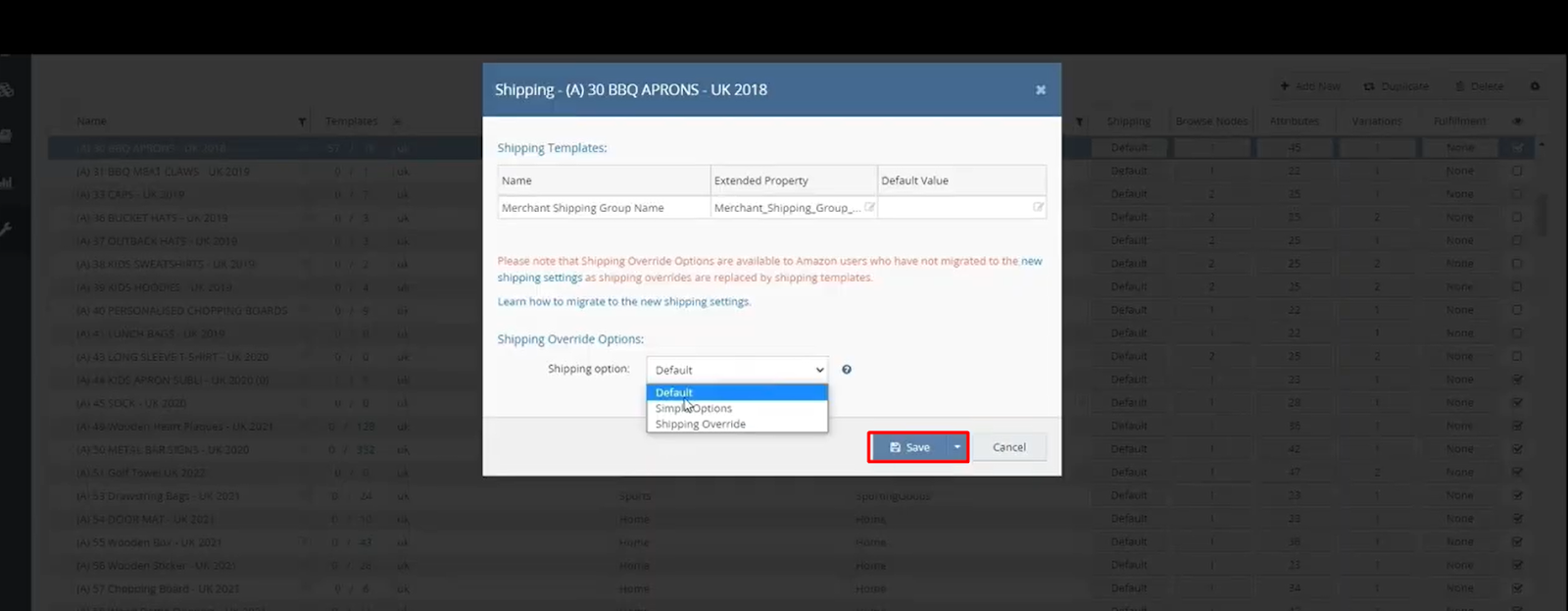This screenshot has height=611, width=1568.
Task: Sort by the Shipping column header
Action: (x=1129, y=122)
